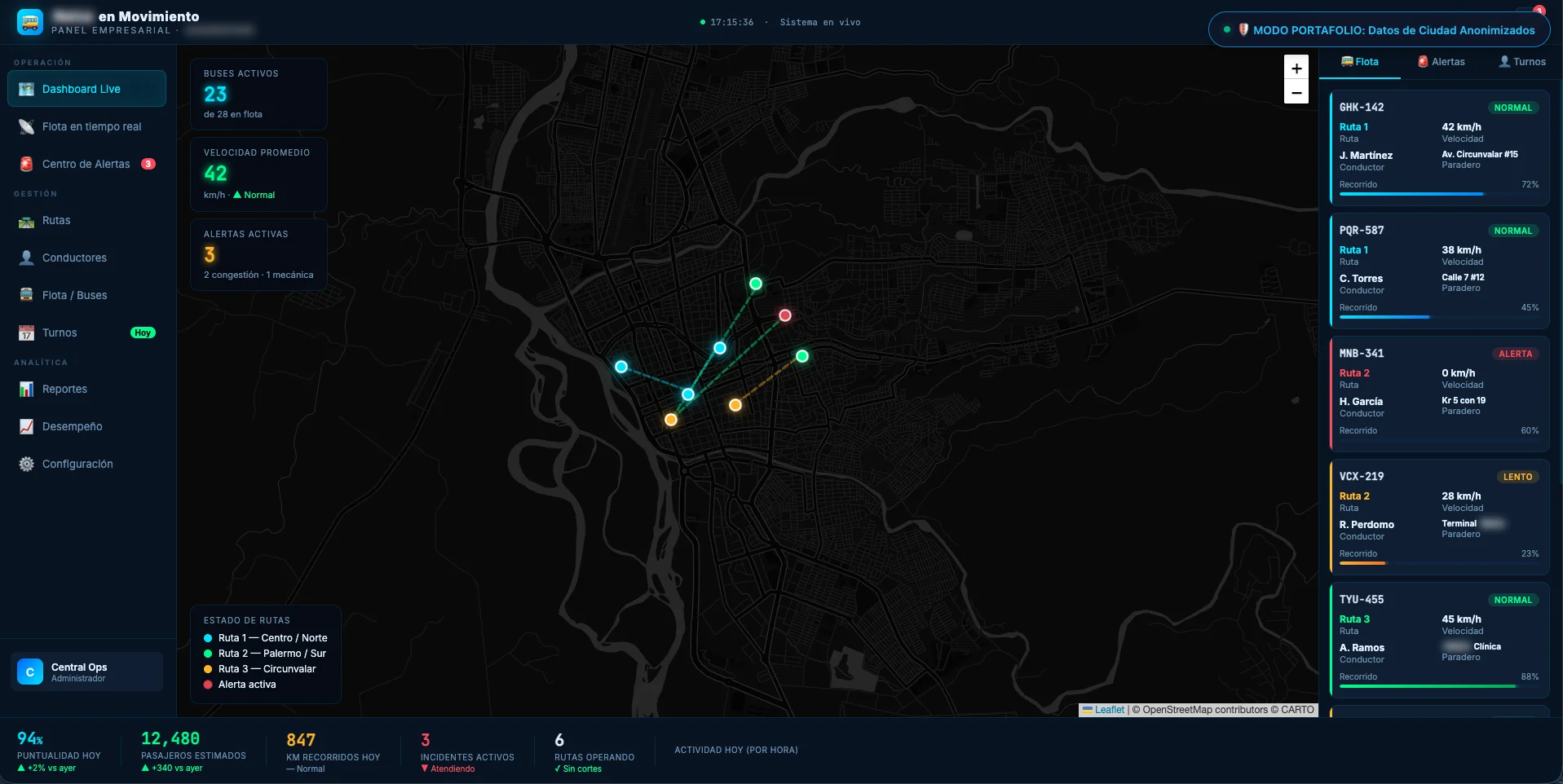Click the Reportes bar chart icon

26,389
